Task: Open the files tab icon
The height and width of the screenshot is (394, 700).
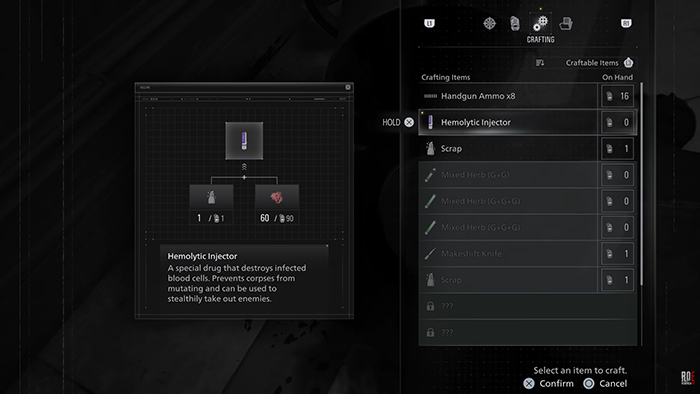Action: point(566,23)
